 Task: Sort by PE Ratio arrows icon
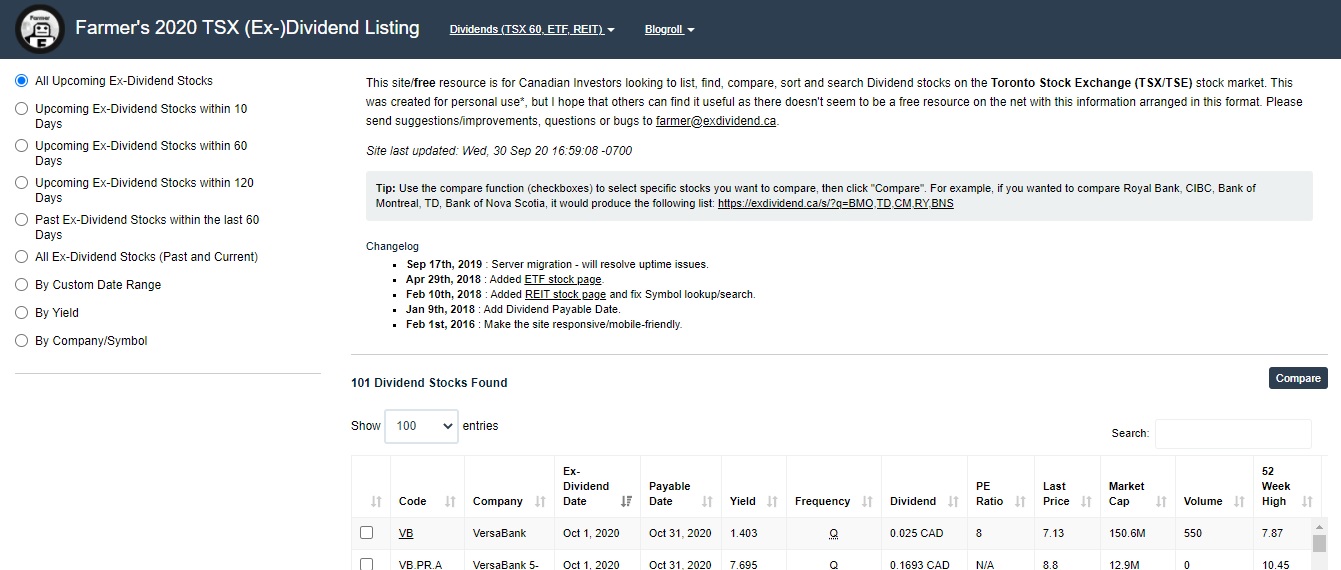(x=1020, y=502)
